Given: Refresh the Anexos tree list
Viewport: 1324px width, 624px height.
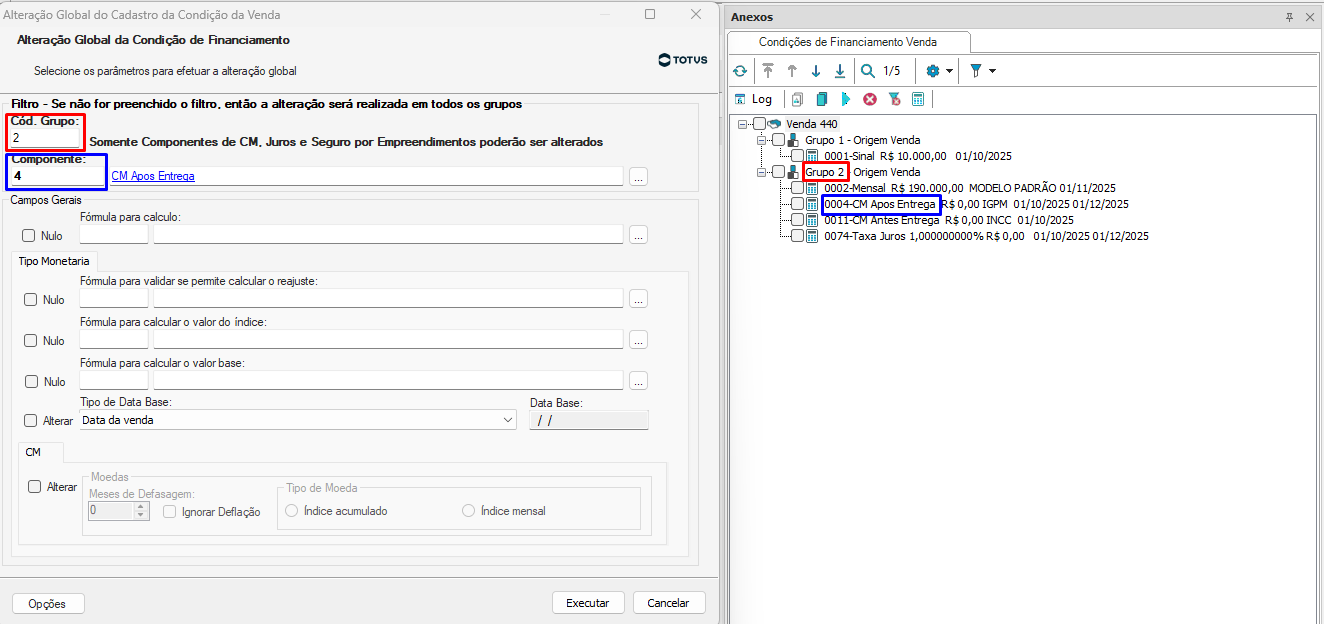Looking at the screenshot, I should [x=740, y=71].
